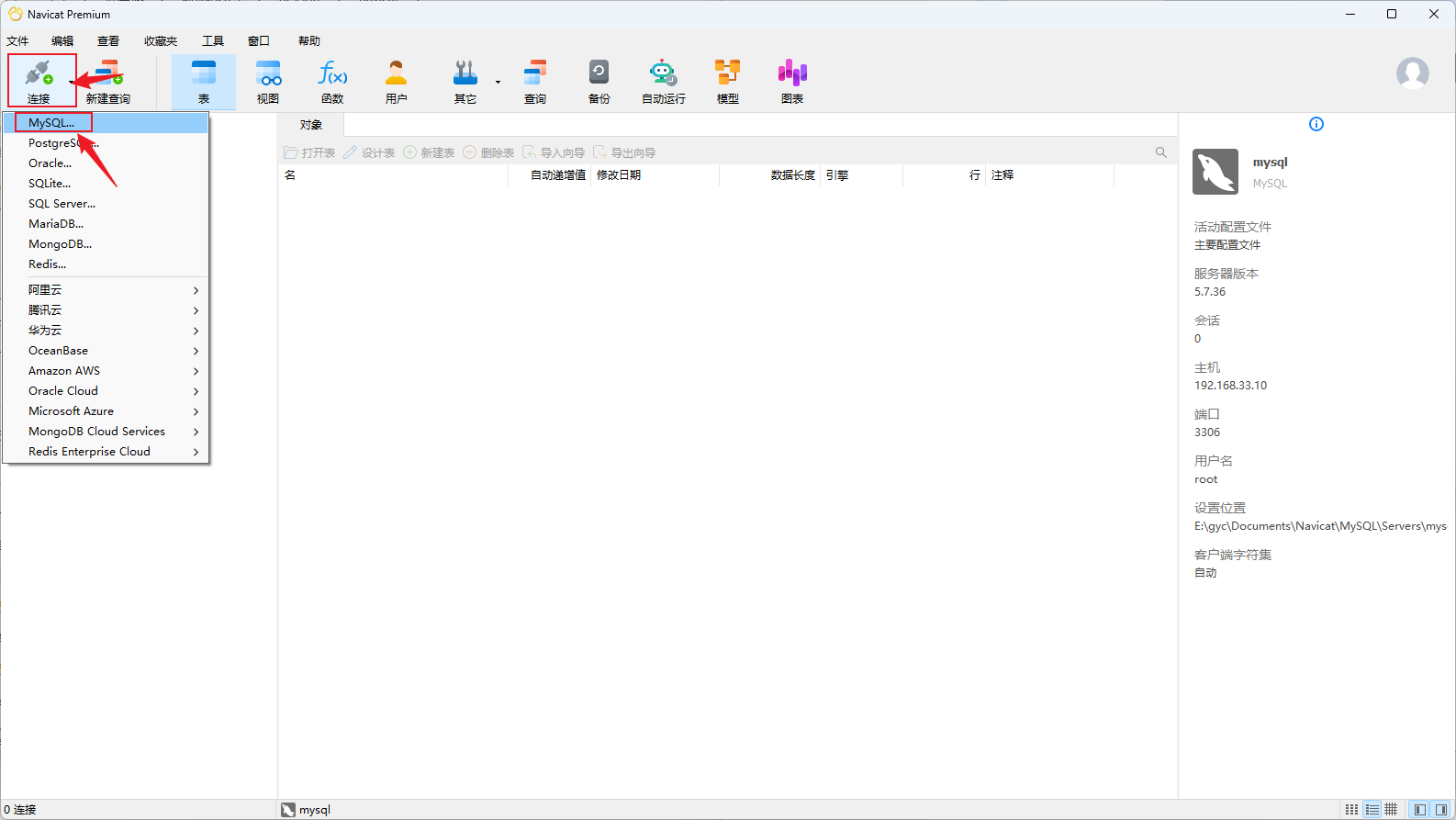This screenshot has width=1456, height=820.
Task: Expand 阿里云 submenu
Action: 106,290
